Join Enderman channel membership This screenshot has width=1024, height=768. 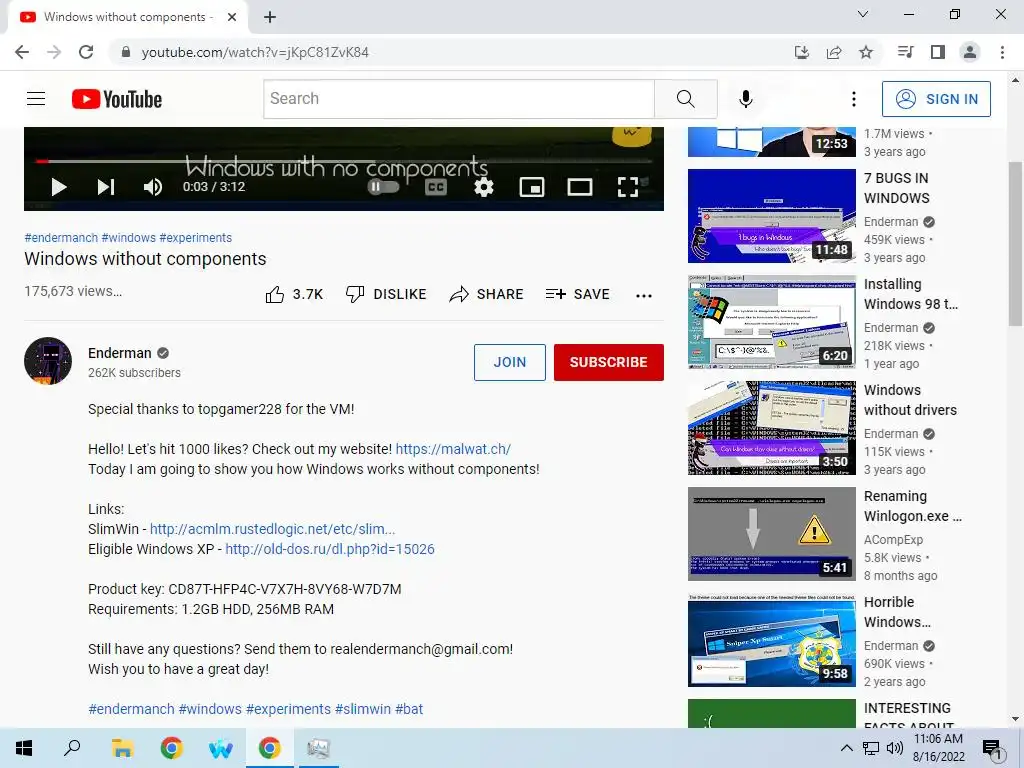pos(510,362)
